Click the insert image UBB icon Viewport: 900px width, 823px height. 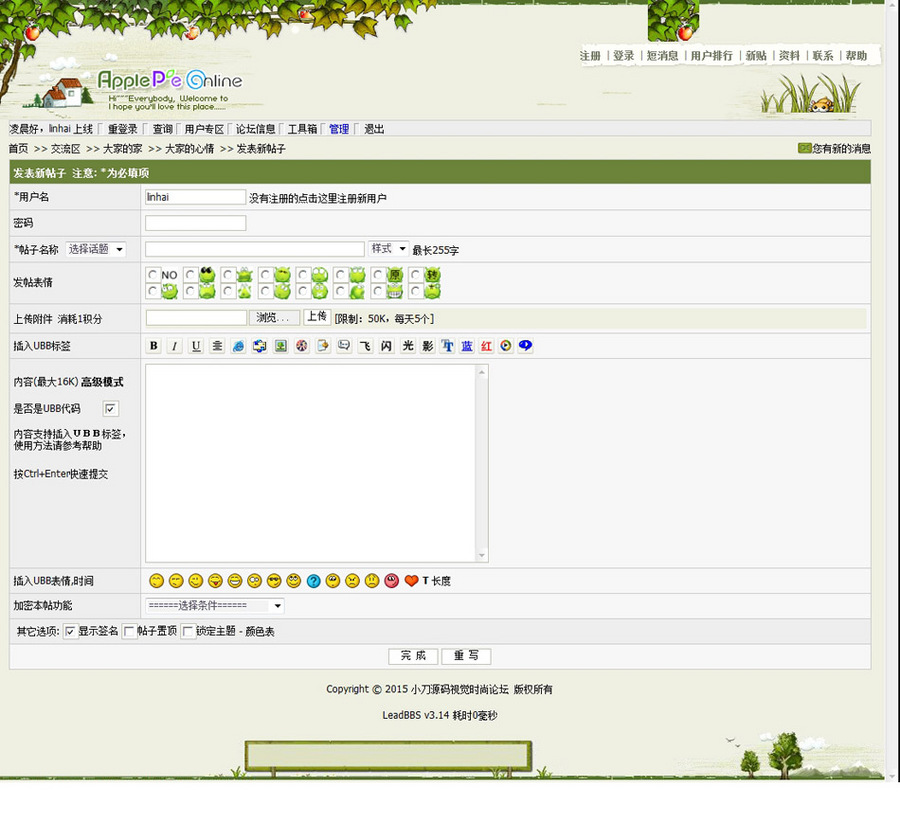(283, 346)
